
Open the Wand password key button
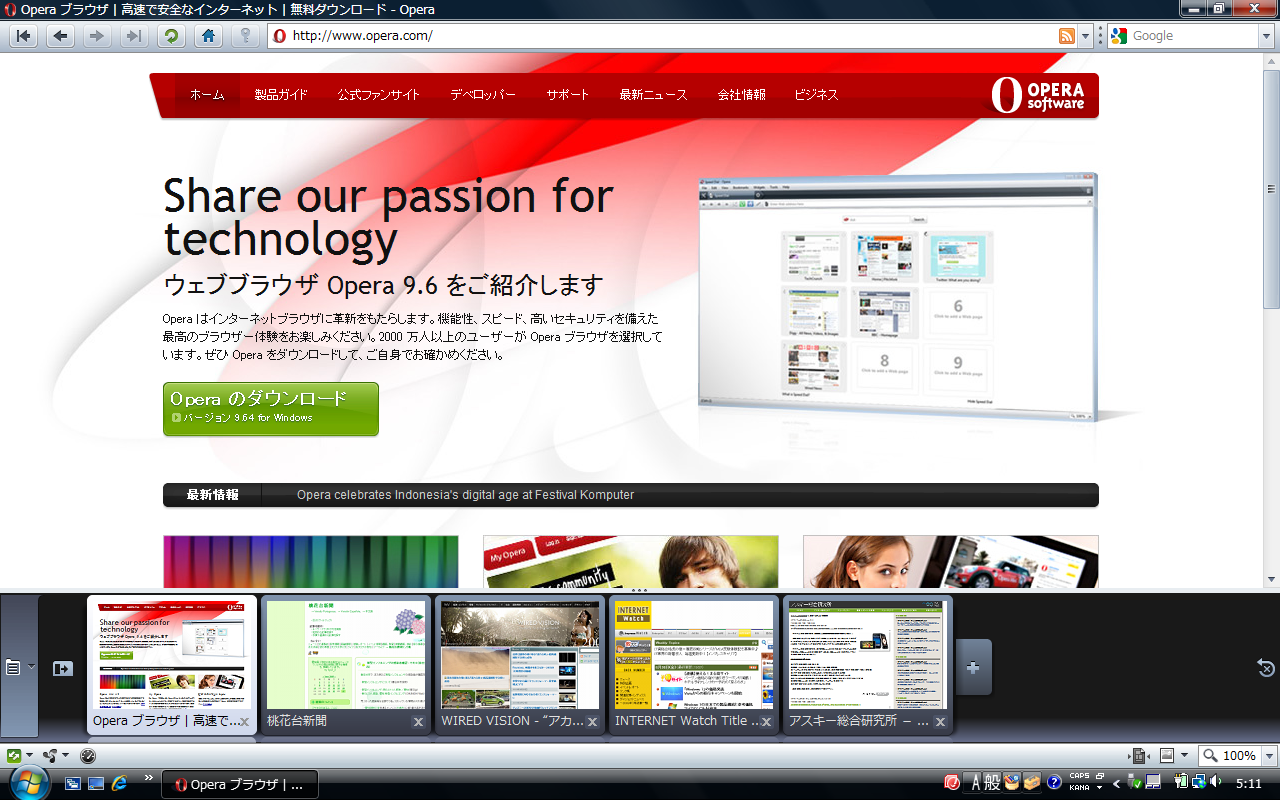pyautogui.click(x=245, y=36)
